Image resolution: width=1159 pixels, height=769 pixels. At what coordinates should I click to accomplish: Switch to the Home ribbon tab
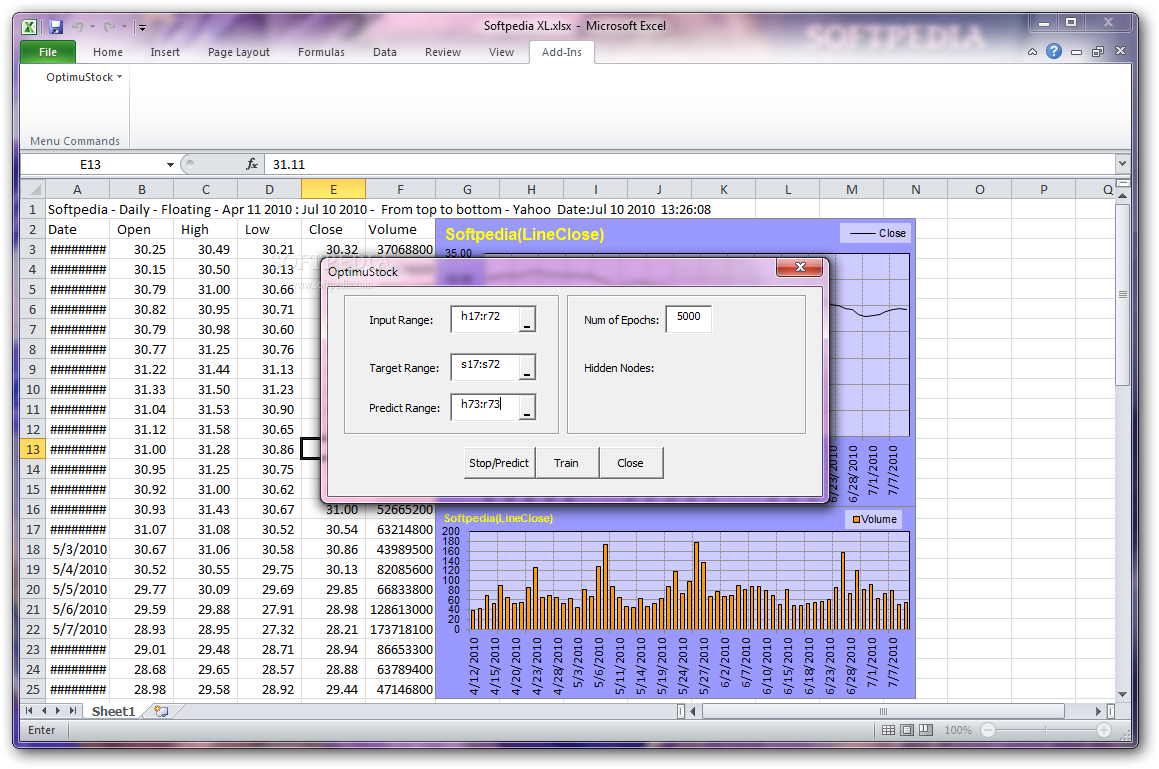108,52
